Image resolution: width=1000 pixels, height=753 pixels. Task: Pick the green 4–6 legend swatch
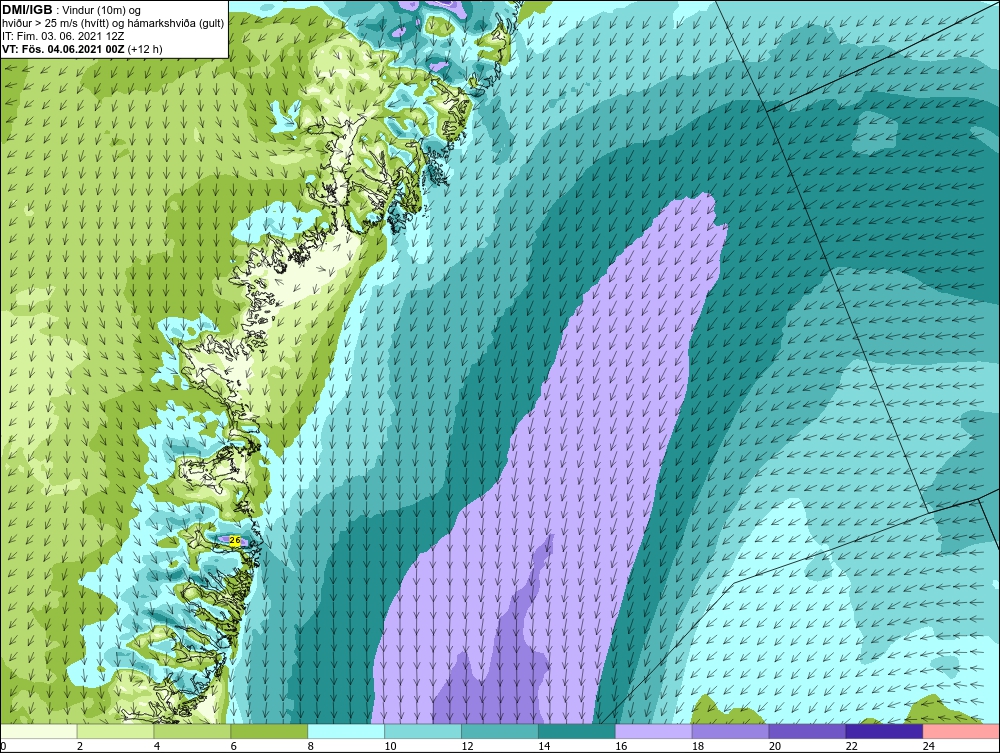192,731
